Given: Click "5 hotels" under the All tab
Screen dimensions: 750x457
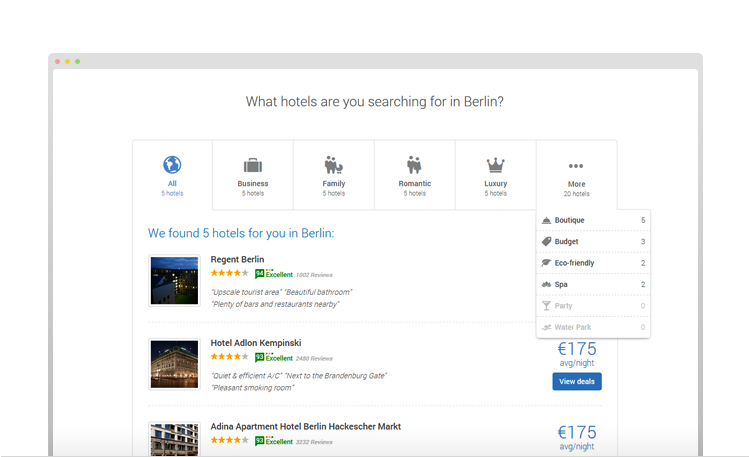Looking at the screenshot, I should tap(172, 193).
